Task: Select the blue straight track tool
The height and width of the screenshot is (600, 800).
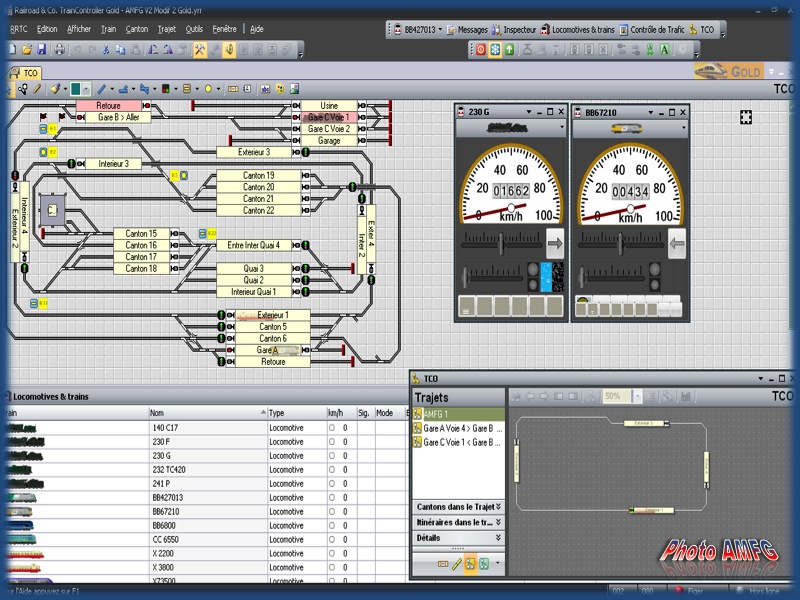Action: click(x=102, y=89)
